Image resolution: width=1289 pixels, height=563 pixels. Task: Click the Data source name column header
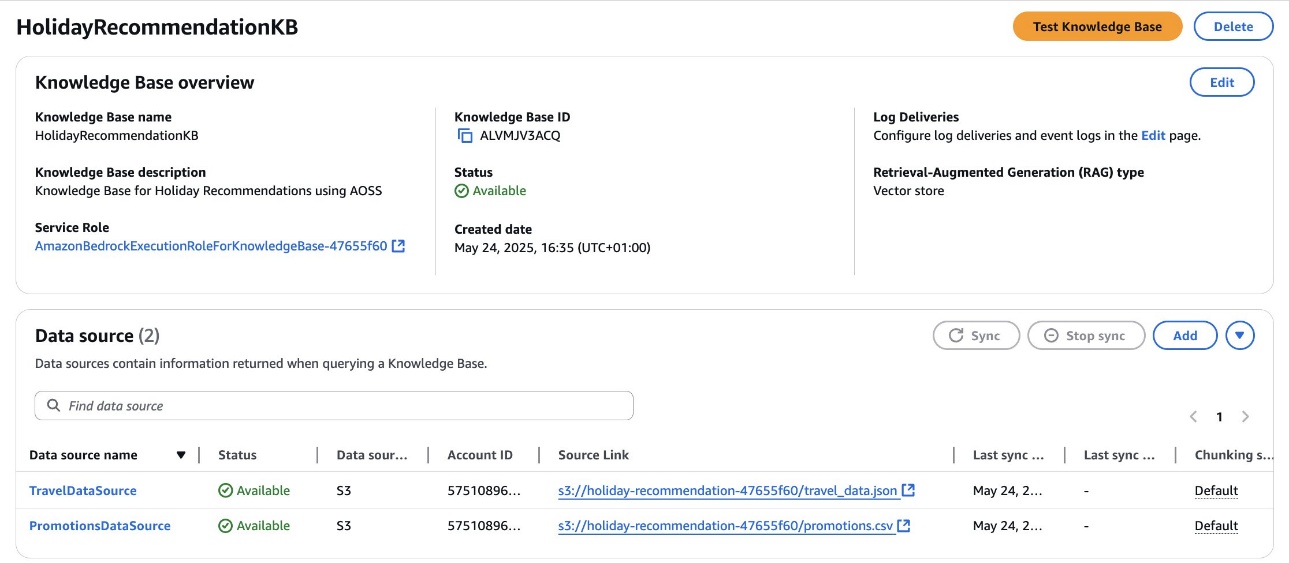pyautogui.click(x=83, y=455)
